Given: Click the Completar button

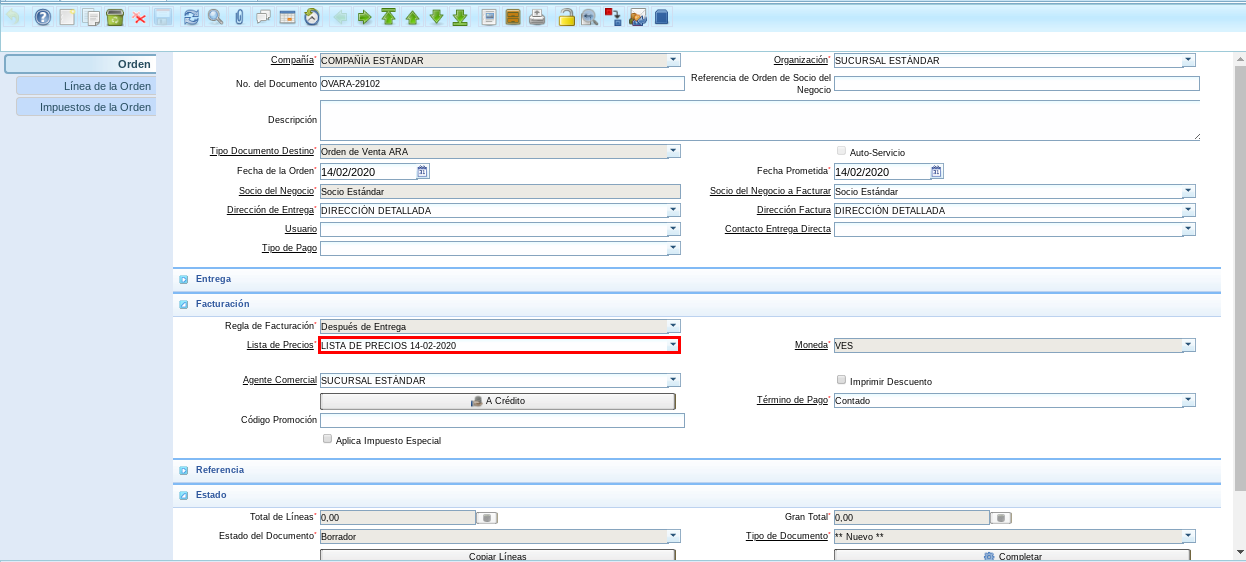Looking at the screenshot, I should tap(1012, 556).
